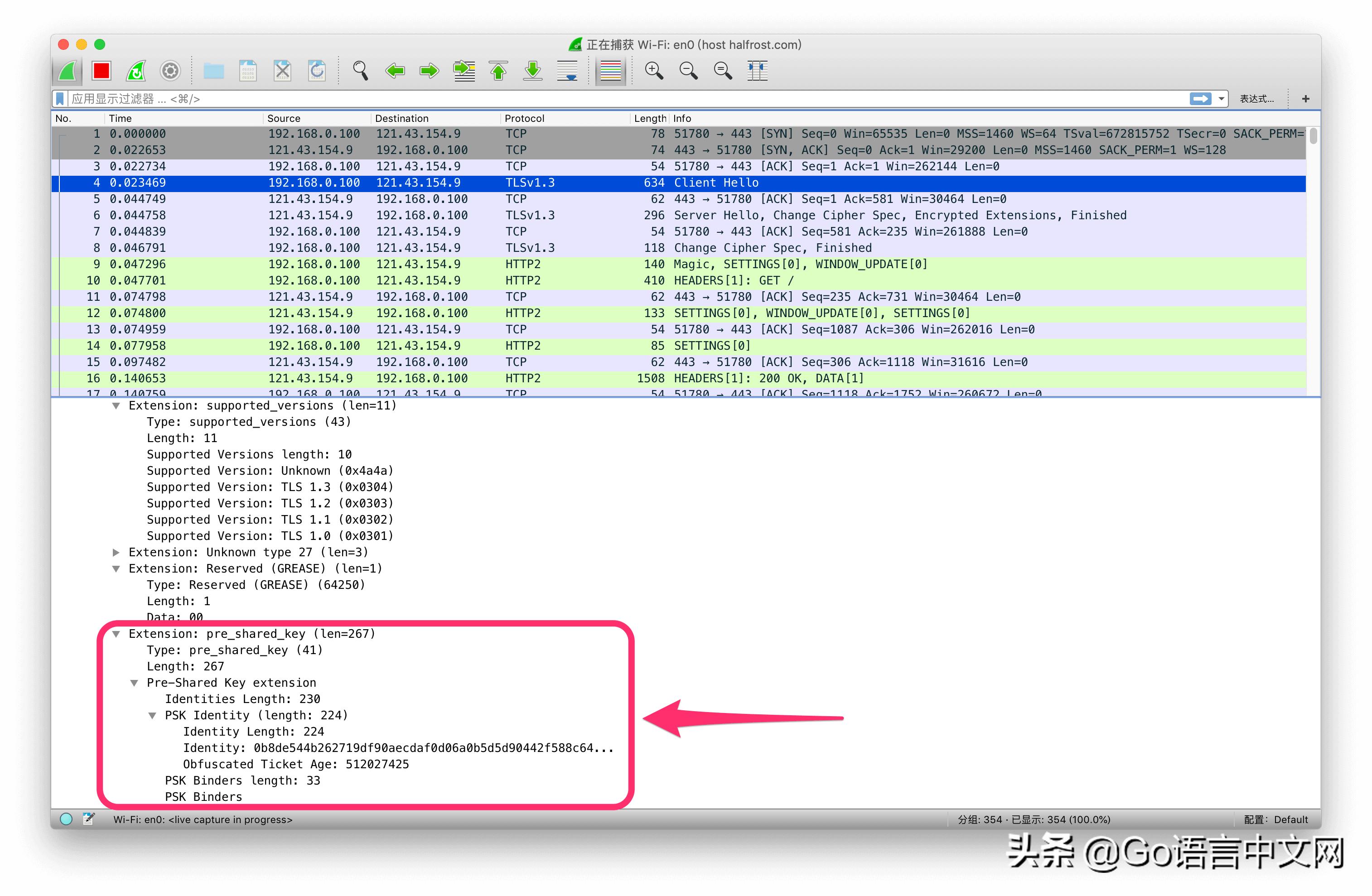The image size is (1372, 896).
Task: Click Go to specified packet icon
Action: click(464, 71)
